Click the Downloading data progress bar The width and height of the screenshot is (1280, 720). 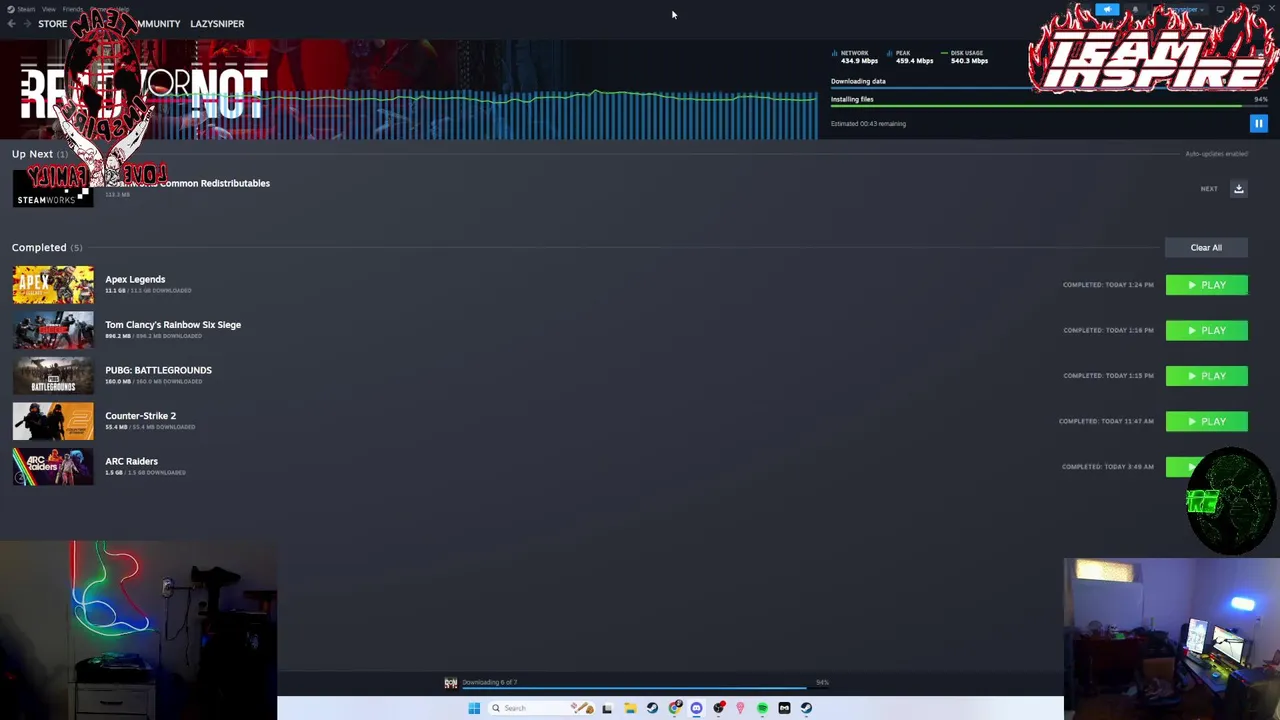pyautogui.click(x=1049, y=88)
